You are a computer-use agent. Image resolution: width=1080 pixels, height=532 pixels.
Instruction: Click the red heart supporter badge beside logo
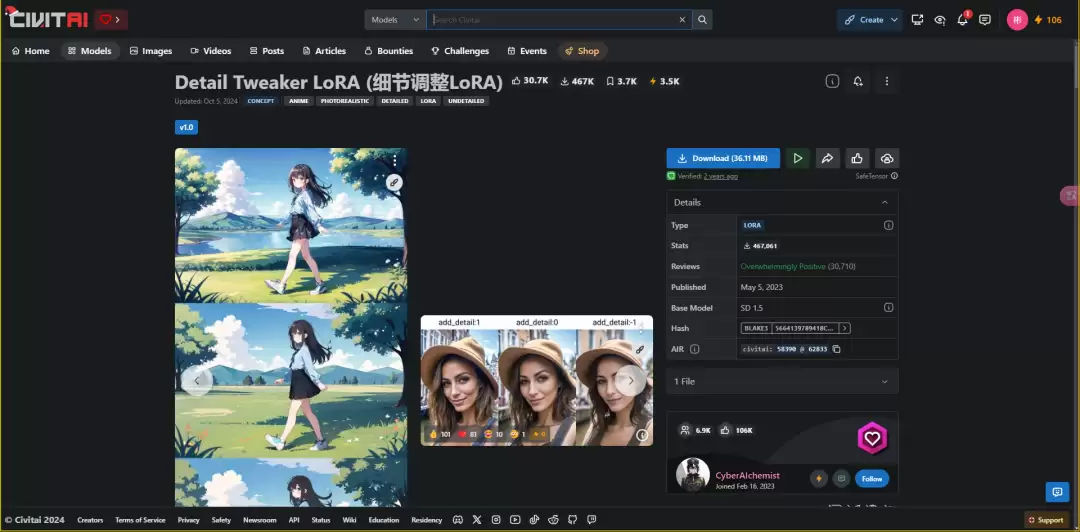110,20
